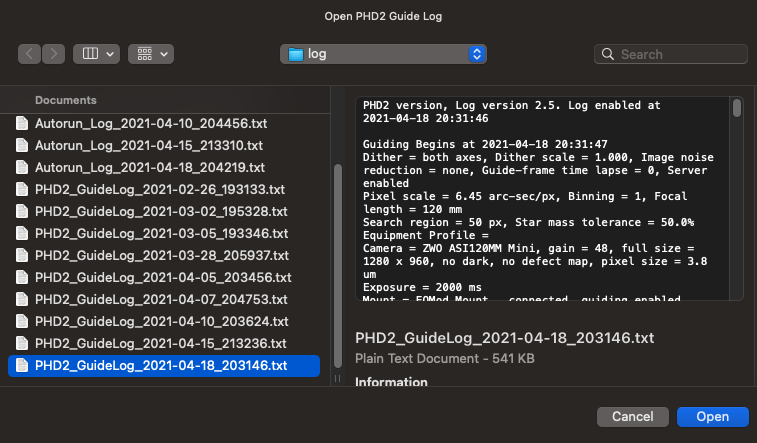Click the Search field
The height and width of the screenshot is (443, 757).
click(671, 54)
